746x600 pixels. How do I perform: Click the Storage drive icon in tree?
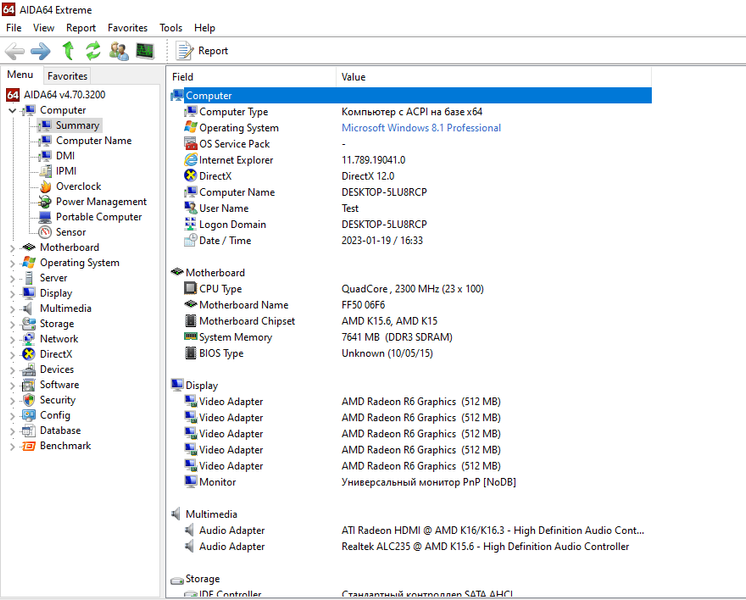point(29,324)
